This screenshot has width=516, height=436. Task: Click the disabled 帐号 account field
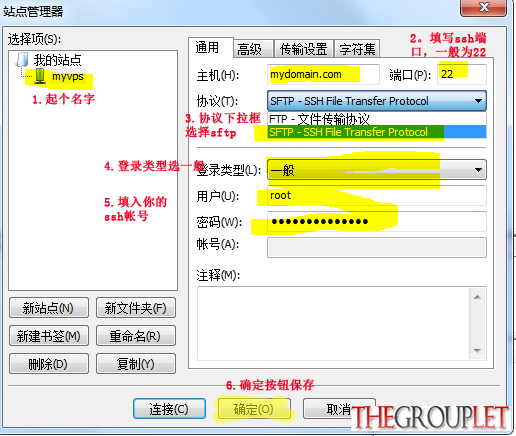(377, 247)
